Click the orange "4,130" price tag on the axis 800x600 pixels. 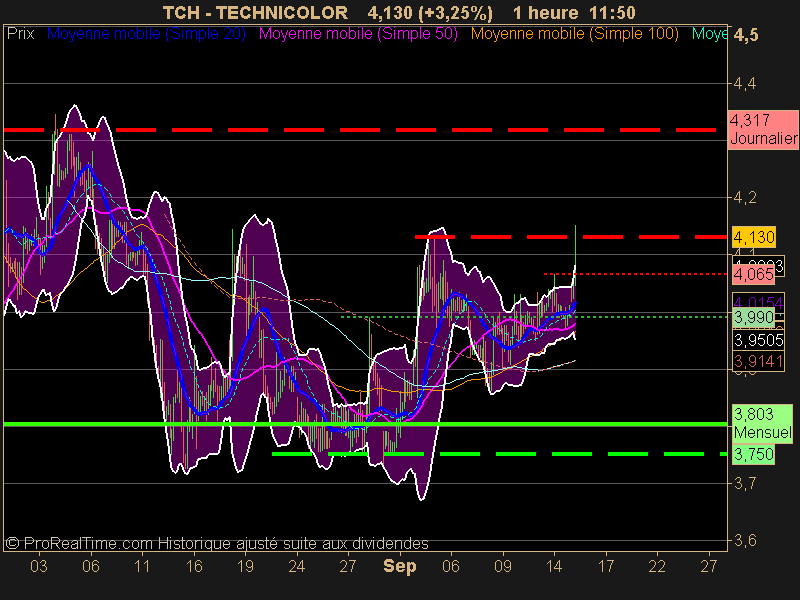click(x=754, y=237)
